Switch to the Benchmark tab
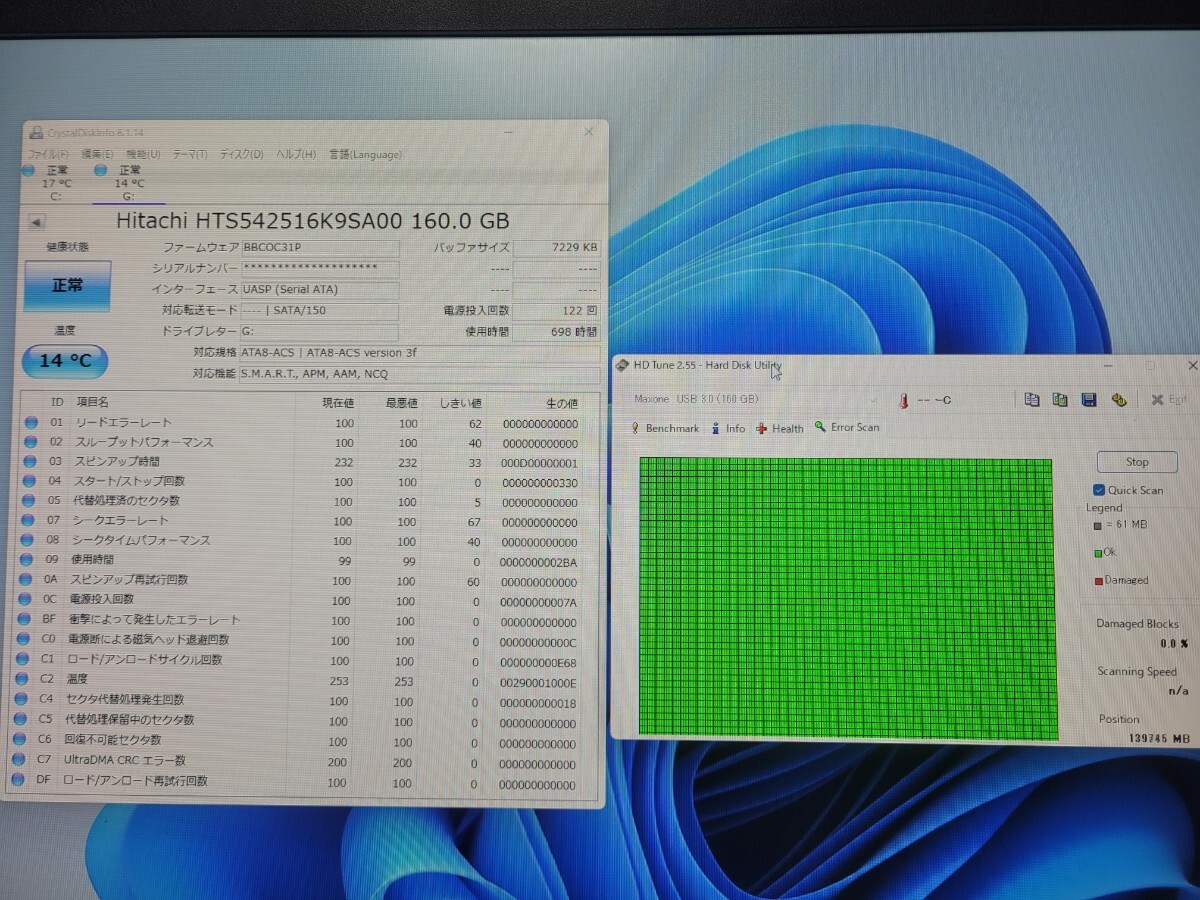The height and width of the screenshot is (900, 1200). (664, 428)
